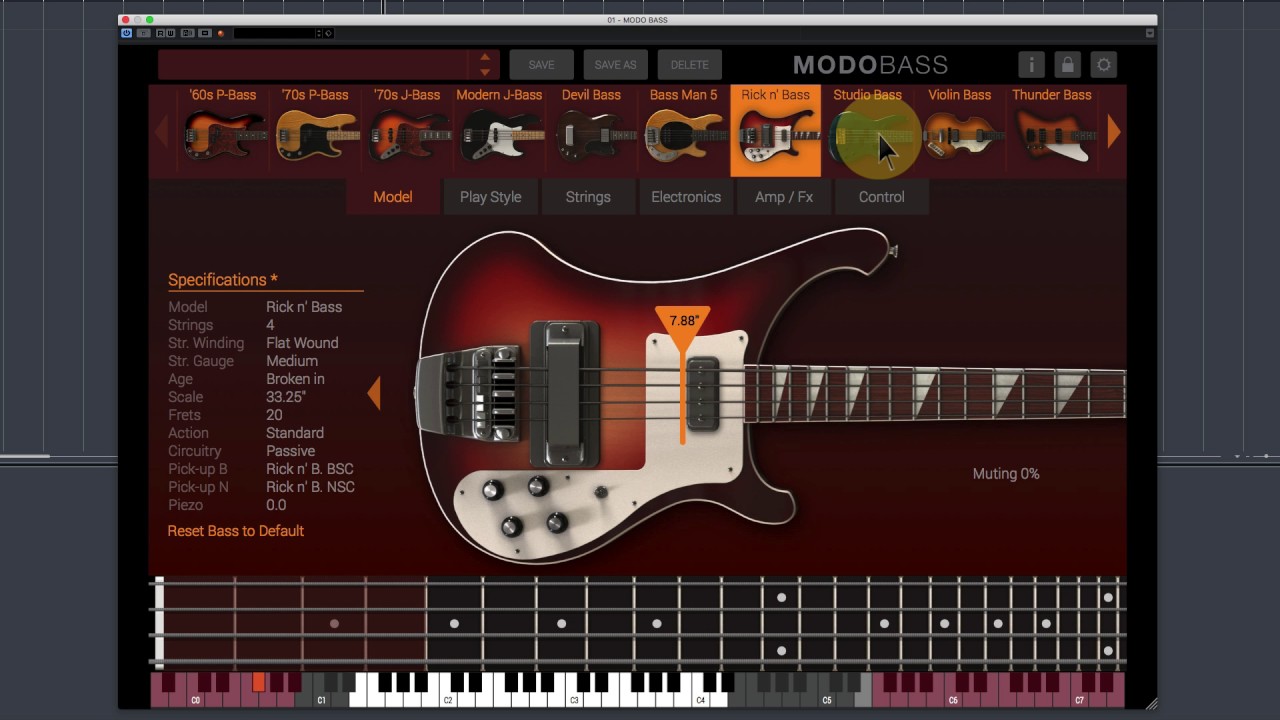The width and height of the screenshot is (1280, 720).
Task: Enable Write automation (W) button
Action: pos(171,33)
